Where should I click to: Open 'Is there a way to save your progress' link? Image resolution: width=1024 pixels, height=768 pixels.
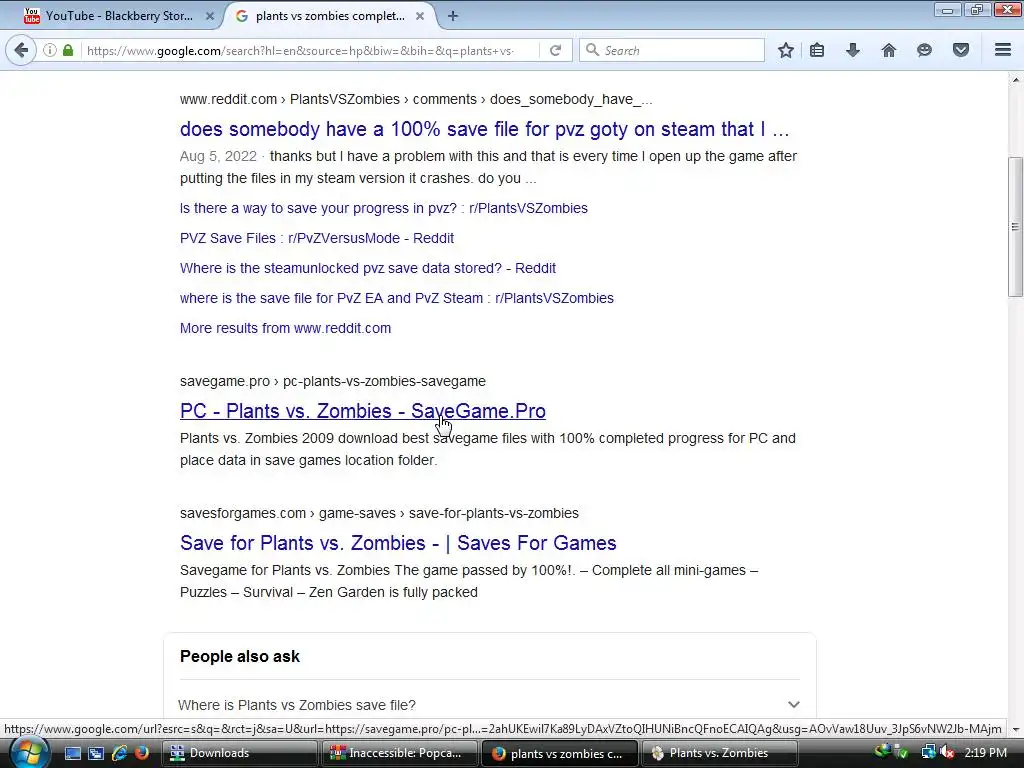(x=384, y=208)
